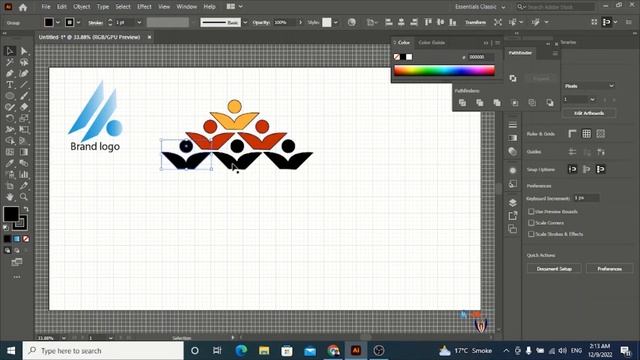
Task: Open Layers panel icon in the dock
Action: 513,202
